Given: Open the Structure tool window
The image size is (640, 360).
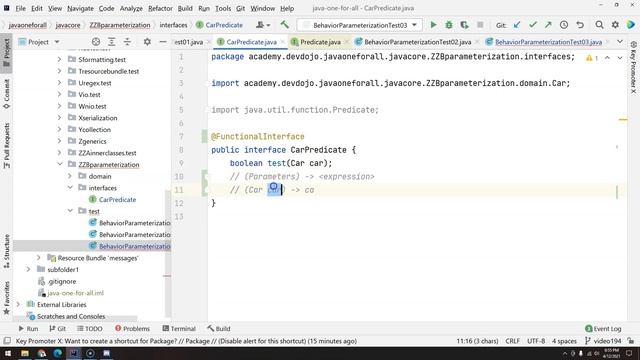Looking at the screenshot, I should pos(6,251).
